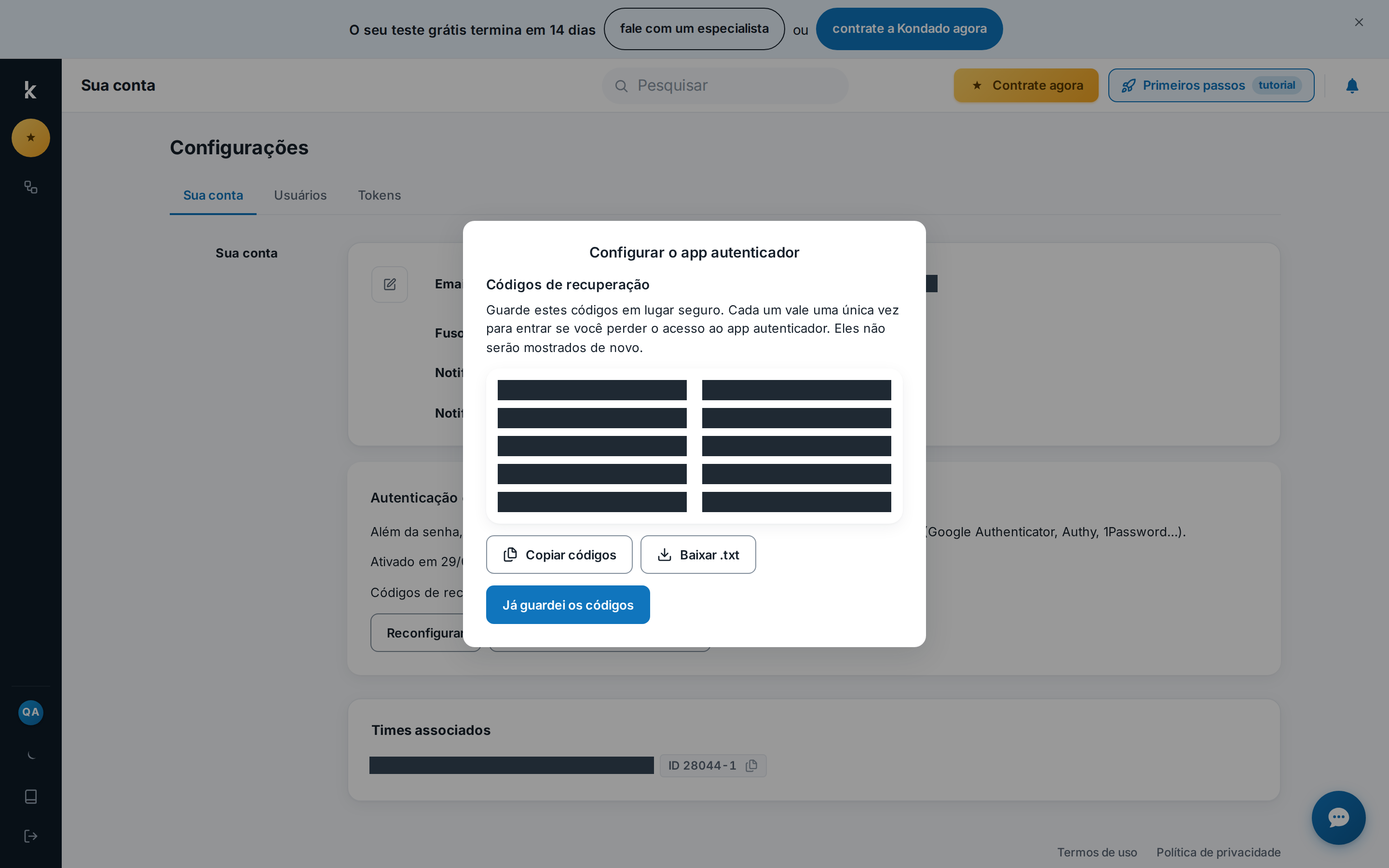The width and height of the screenshot is (1389, 868).
Task: Click the 'Reconfigurar' button
Action: 425,633
